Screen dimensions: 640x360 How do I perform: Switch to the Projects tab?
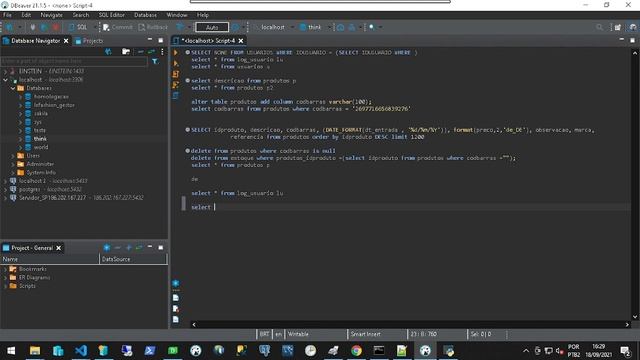pos(89,41)
